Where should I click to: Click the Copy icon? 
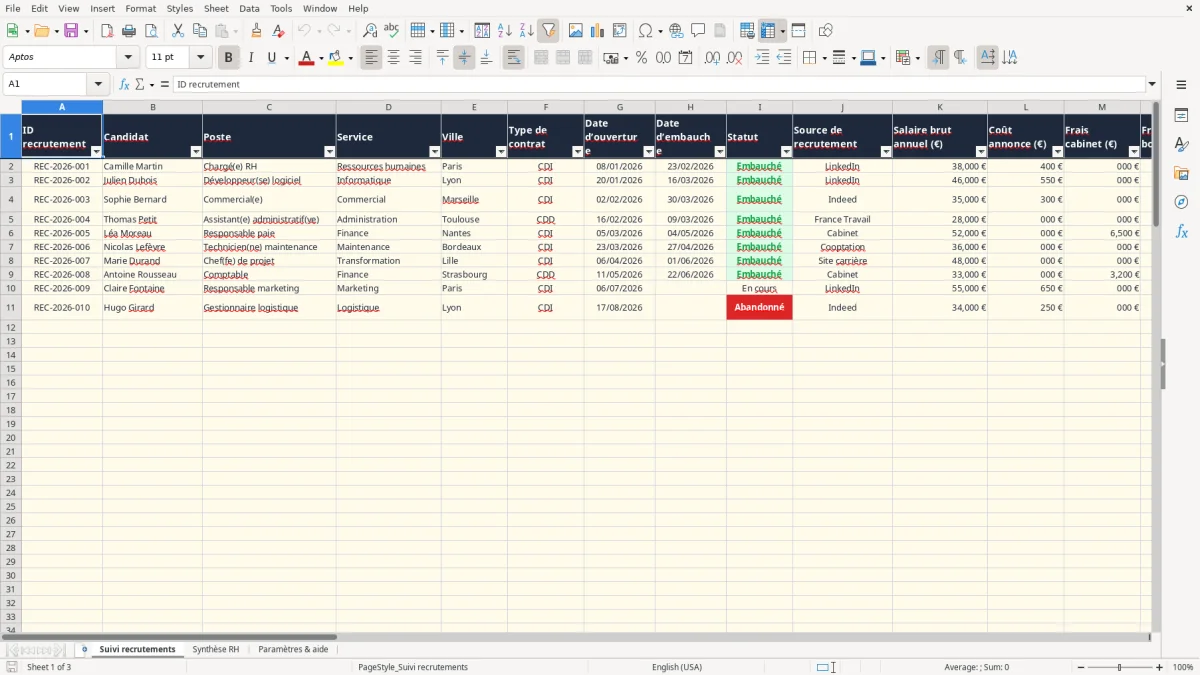point(199,31)
